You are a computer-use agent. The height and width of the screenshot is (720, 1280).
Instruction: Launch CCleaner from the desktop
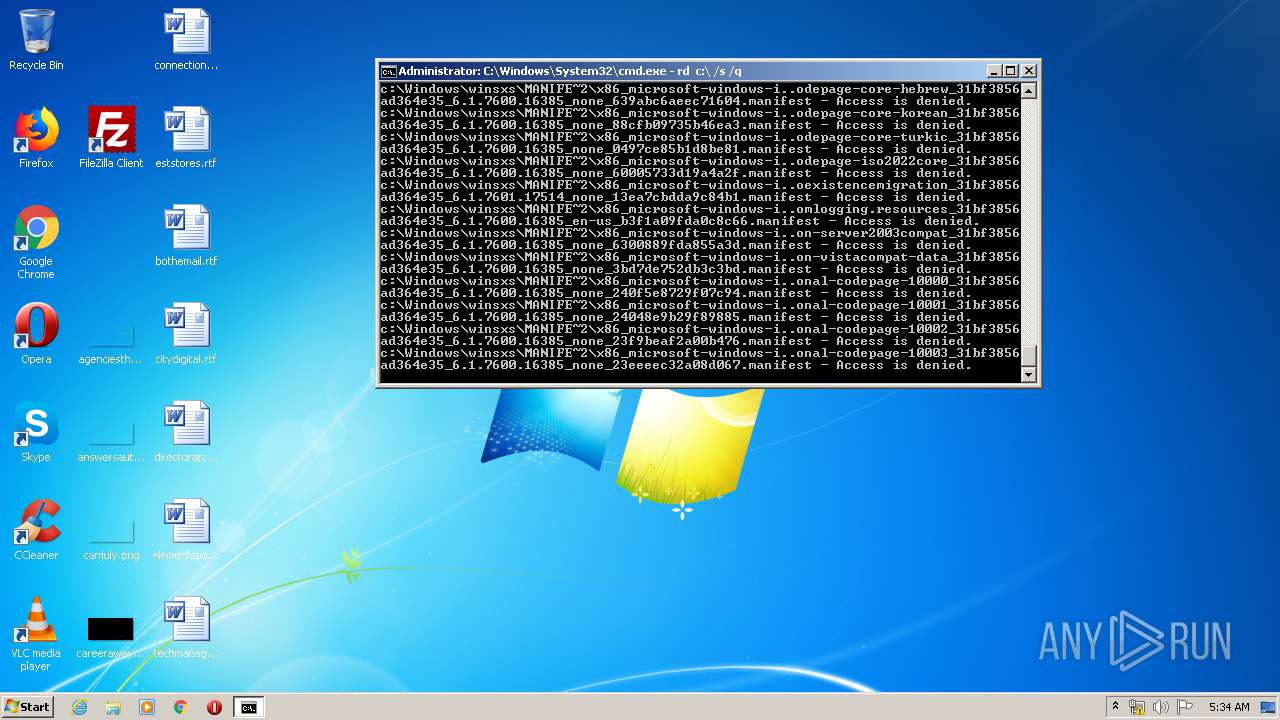(36, 530)
